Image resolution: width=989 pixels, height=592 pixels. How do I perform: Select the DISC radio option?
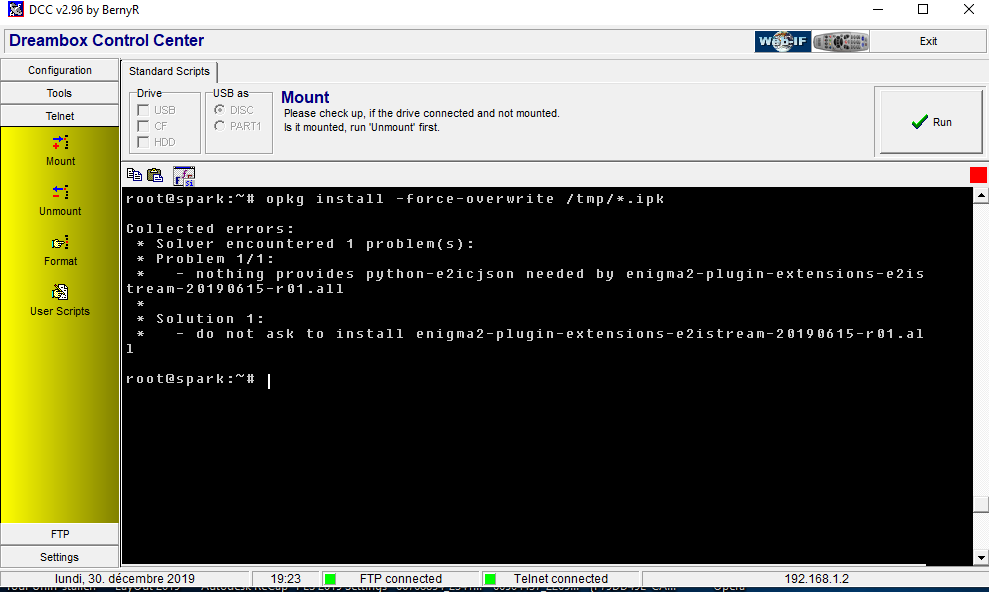click(x=219, y=110)
